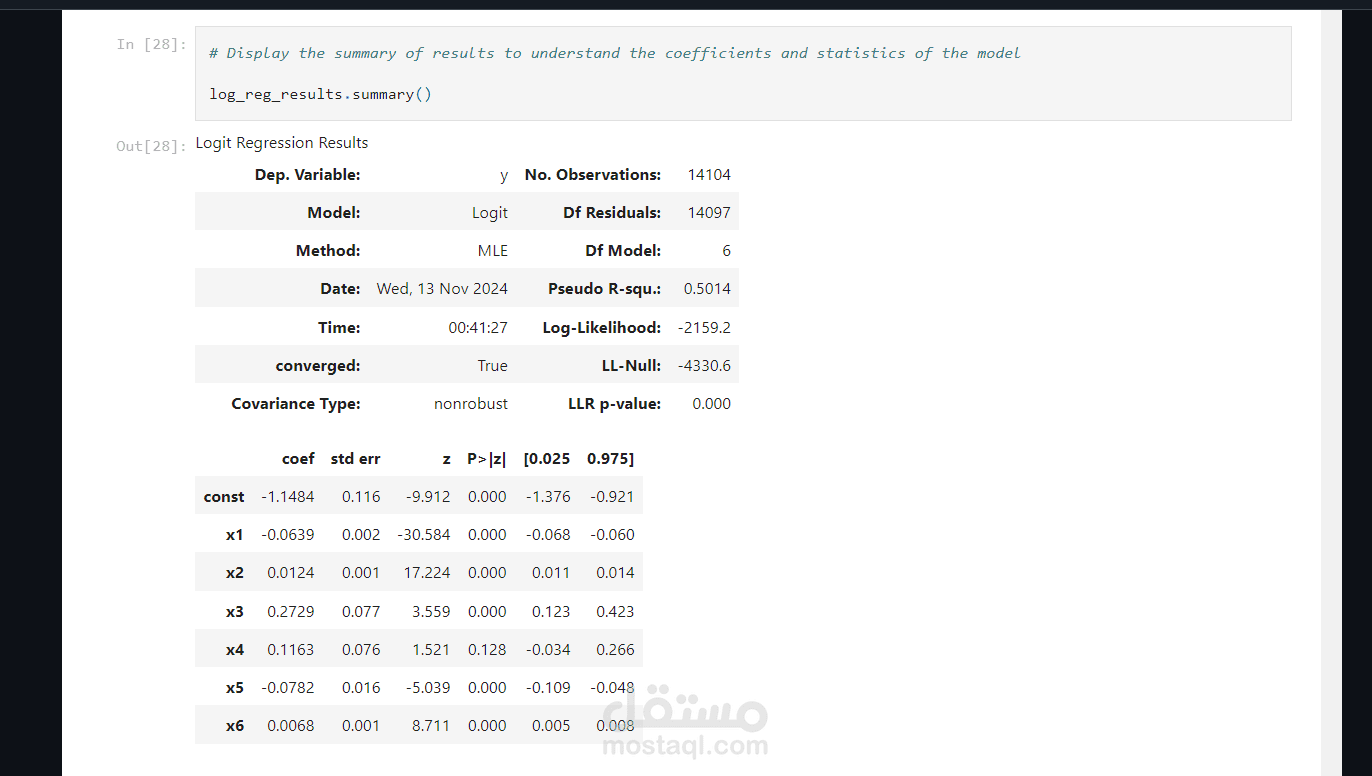Image resolution: width=1372 pixels, height=776 pixels.
Task: Select the x6 z value 8.711
Action: [431, 726]
